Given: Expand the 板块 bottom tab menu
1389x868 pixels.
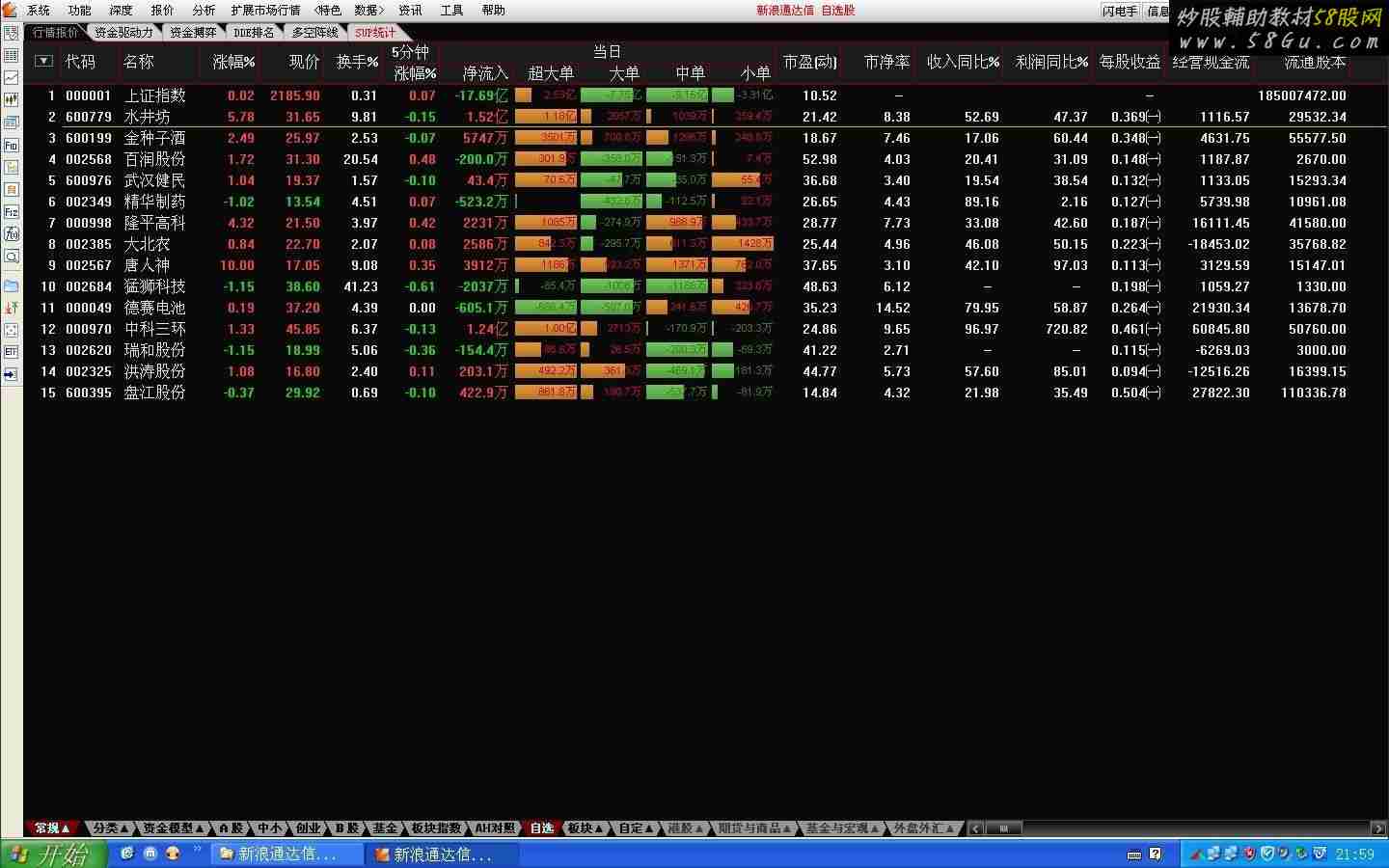Looking at the screenshot, I should (586, 828).
